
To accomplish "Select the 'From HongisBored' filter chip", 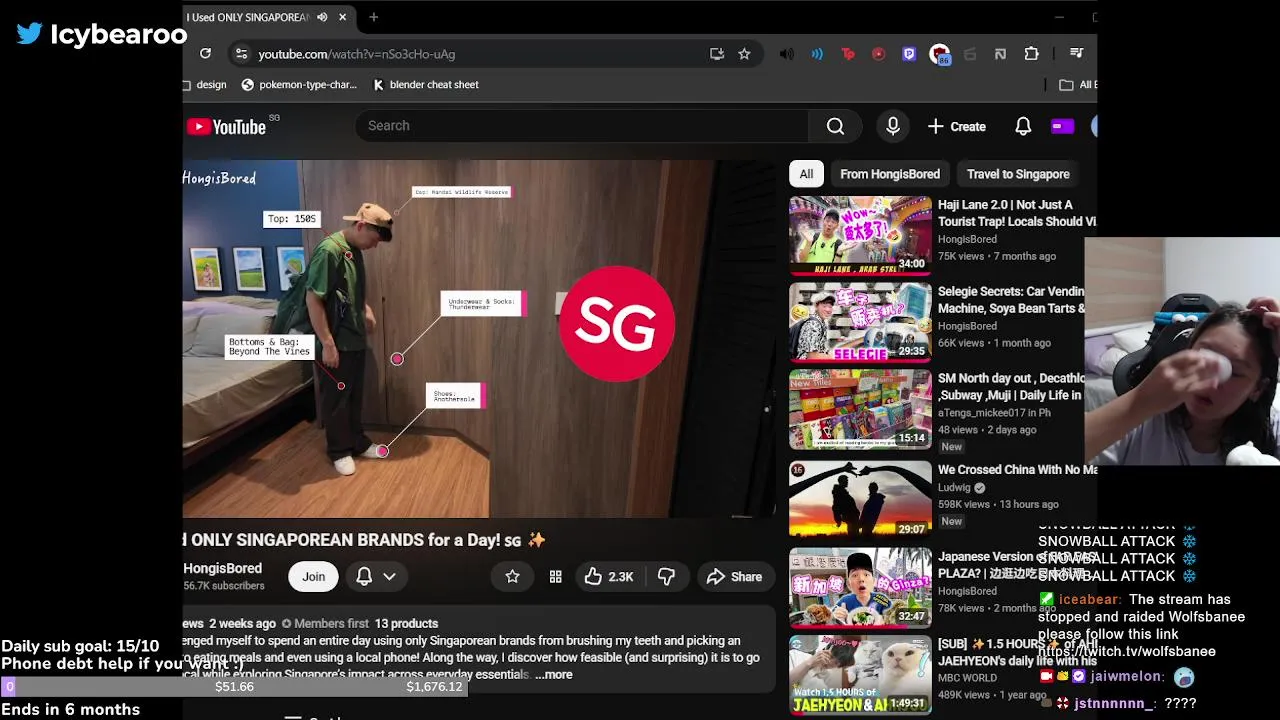I will (x=890, y=174).
